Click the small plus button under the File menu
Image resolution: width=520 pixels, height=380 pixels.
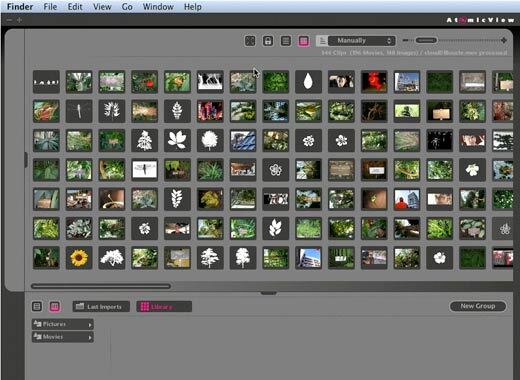[19, 20]
